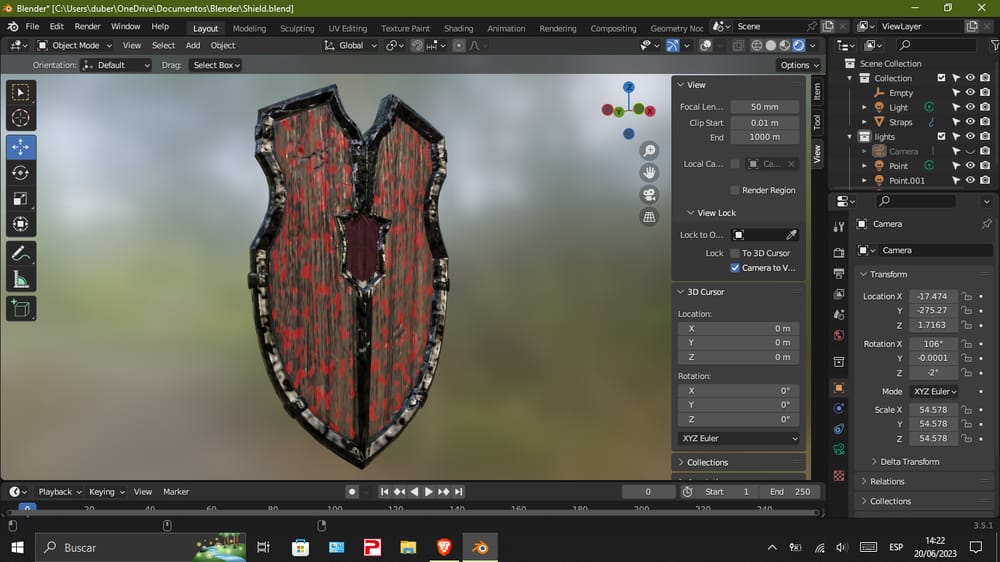The height and width of the screenshot is (562, 1000).
Task: Select the Add Cube tool
Action: click(x=20, y=309)
